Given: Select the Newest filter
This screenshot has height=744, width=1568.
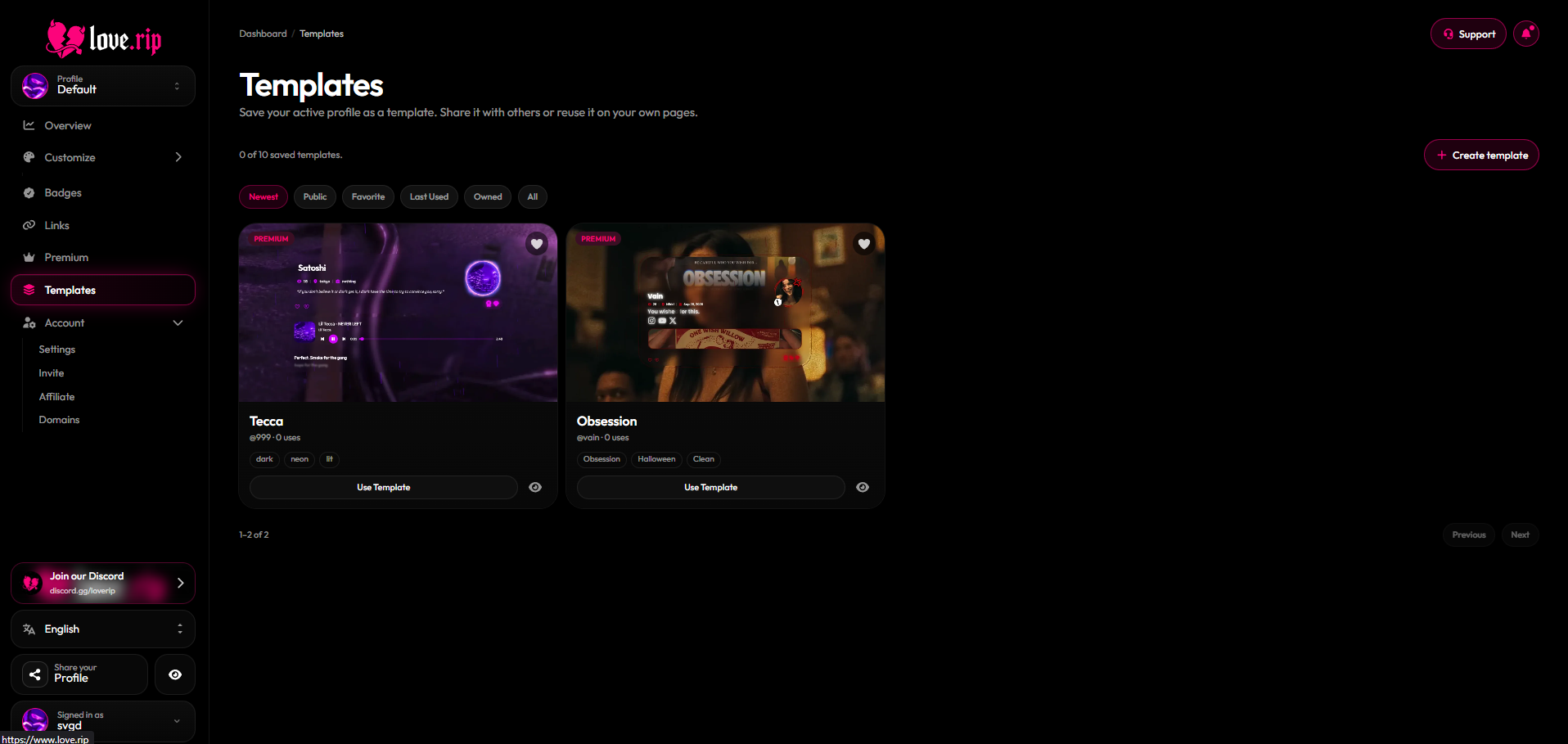Looking at the screenshot, I should (x=264, y=196).
